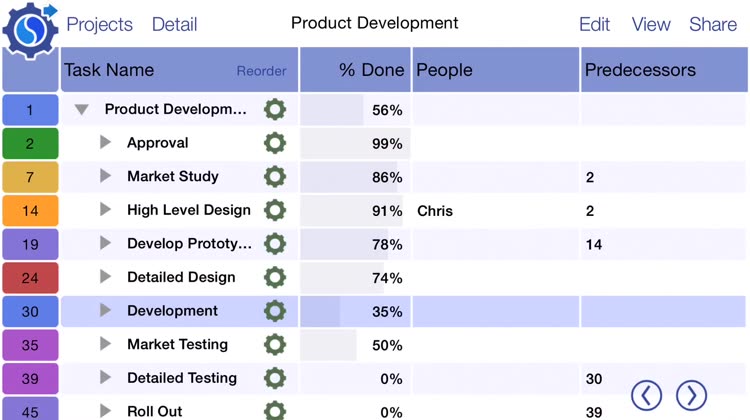The width and height of the screenshot is (750, 420).
Task: Go to previous with left arrow circle
Action: (x=646, y=396)
